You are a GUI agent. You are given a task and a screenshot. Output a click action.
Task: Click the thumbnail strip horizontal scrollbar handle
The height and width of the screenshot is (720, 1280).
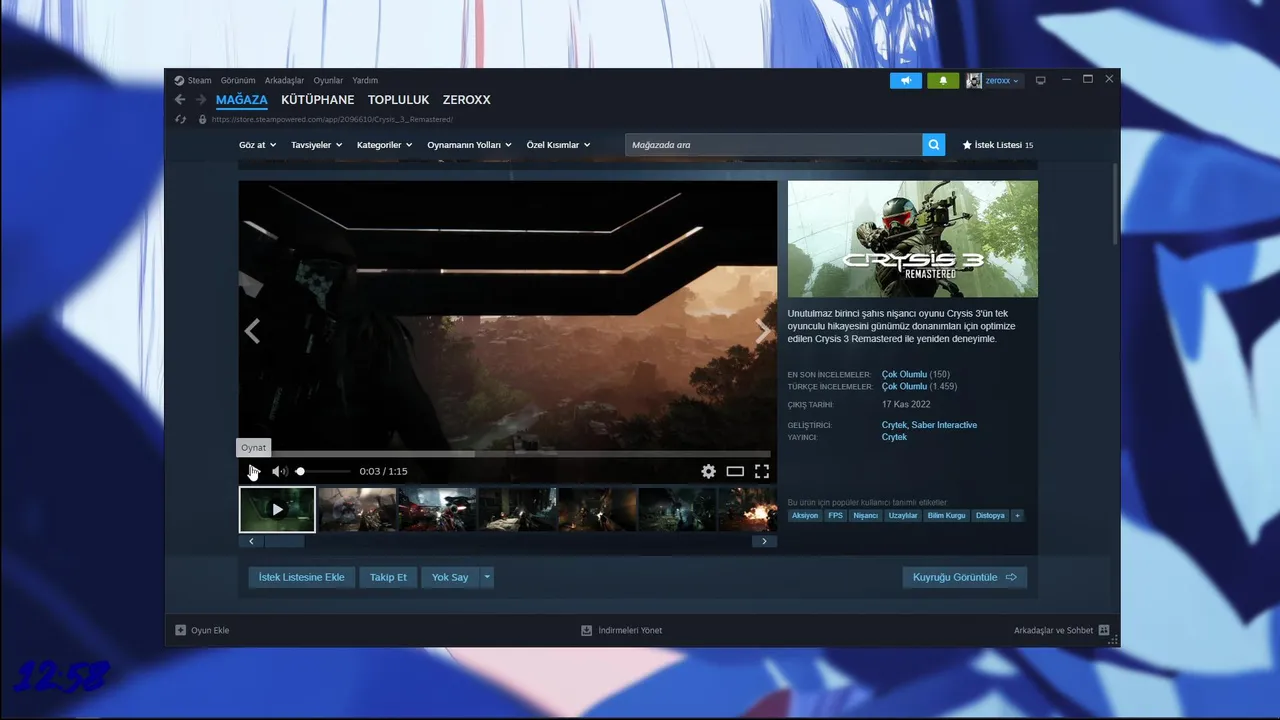pos(284,541)
